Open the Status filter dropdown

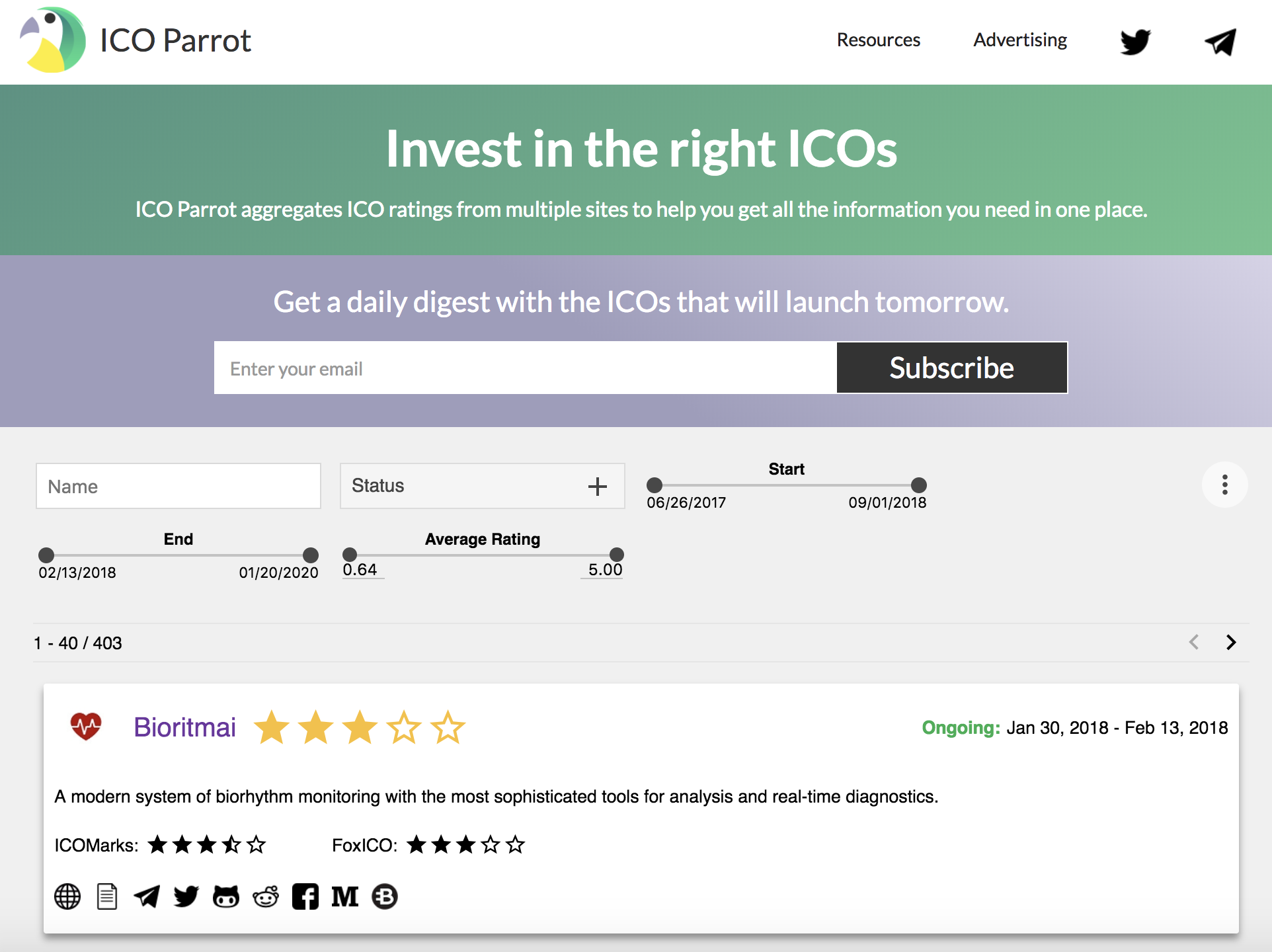(482, 486)
